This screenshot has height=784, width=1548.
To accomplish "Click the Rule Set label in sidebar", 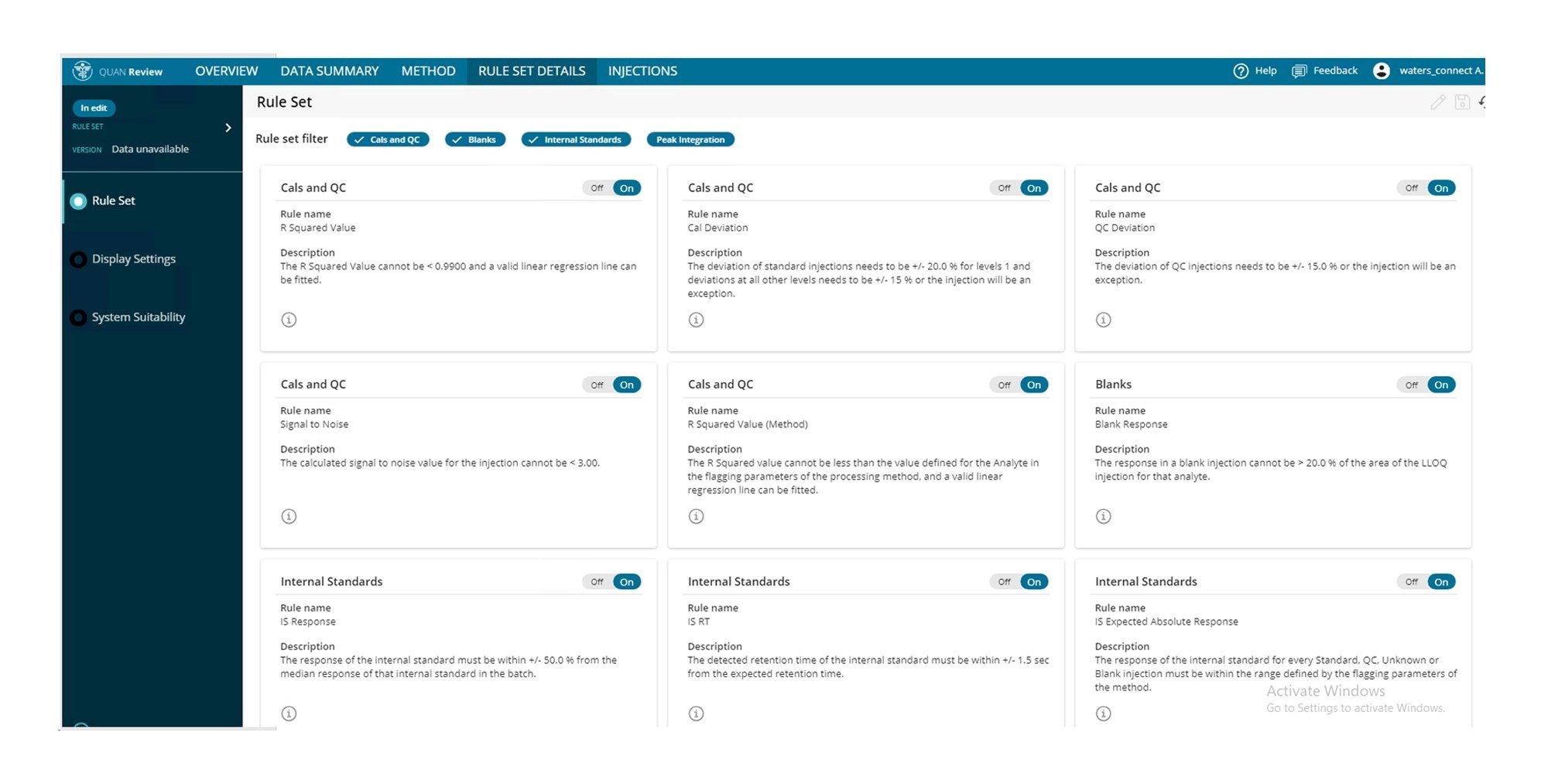I will tap(114, 201).
